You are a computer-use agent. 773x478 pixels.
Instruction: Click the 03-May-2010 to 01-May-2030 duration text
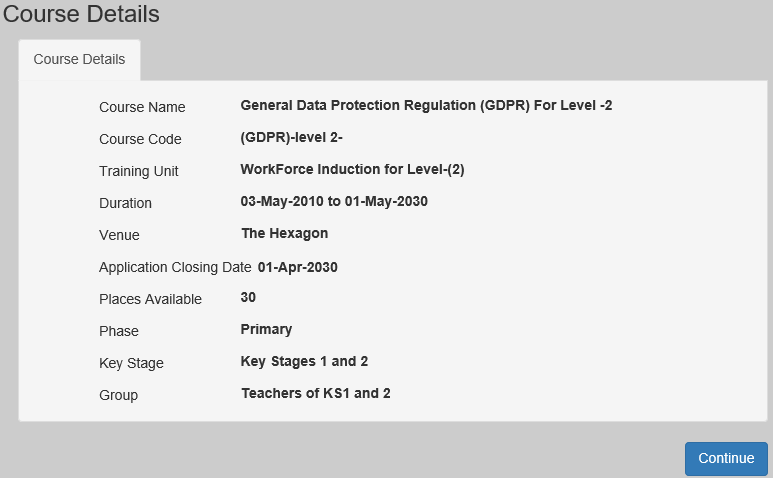[334, 201]
